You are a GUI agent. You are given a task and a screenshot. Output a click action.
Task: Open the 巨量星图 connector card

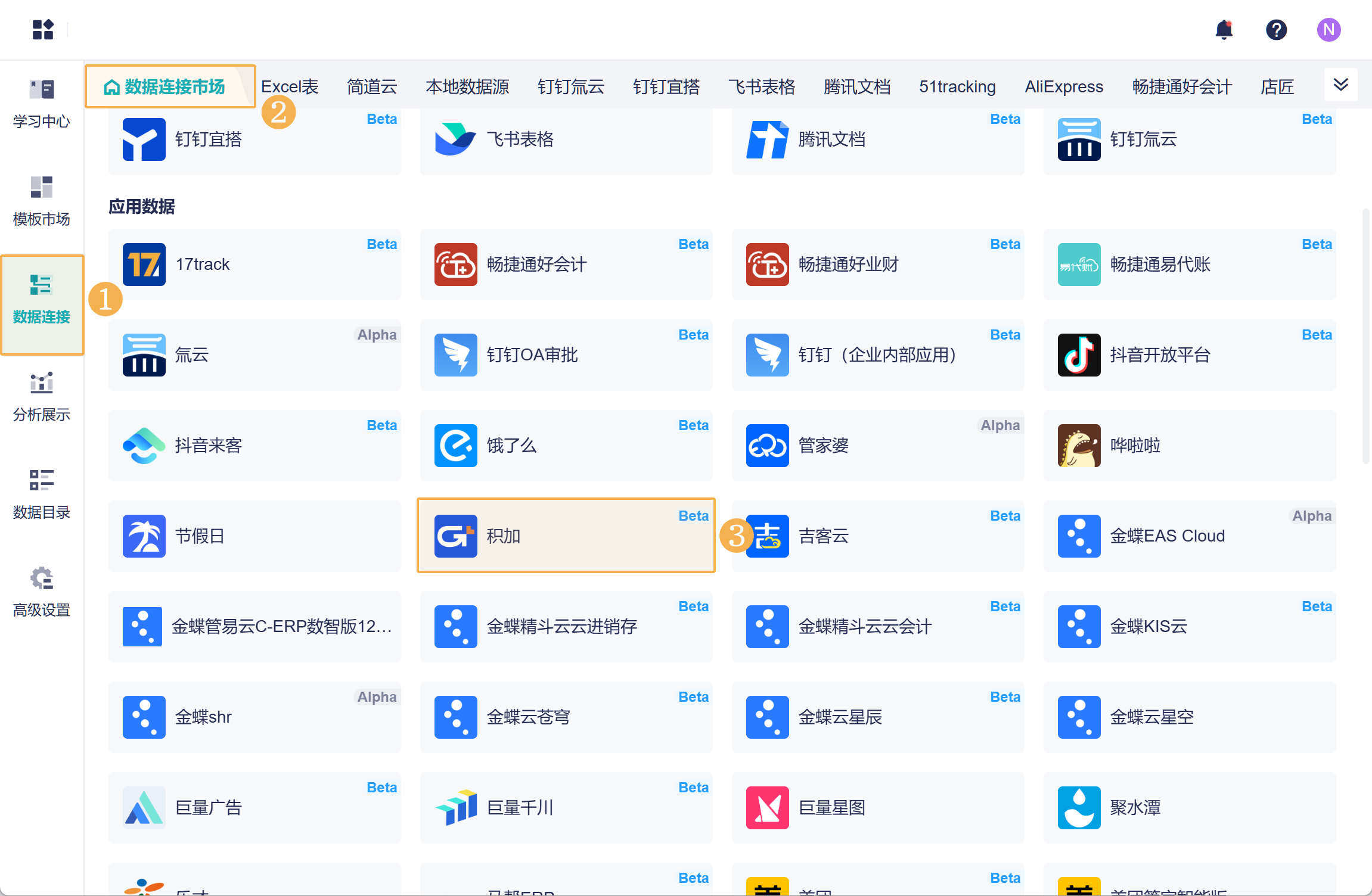pos(877,808)
